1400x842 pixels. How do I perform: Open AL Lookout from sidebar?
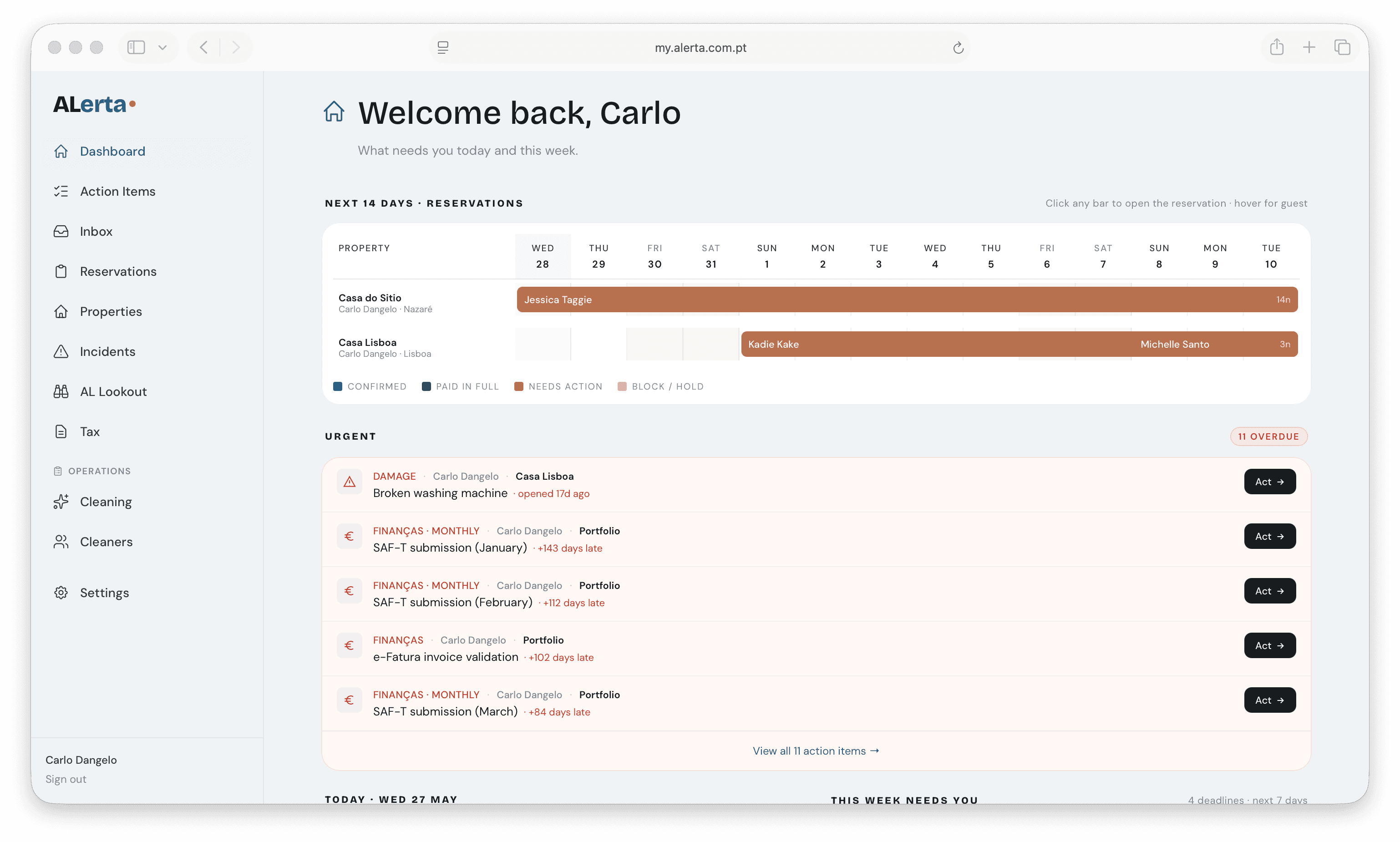pyautogui.click(x=113, y=391)
